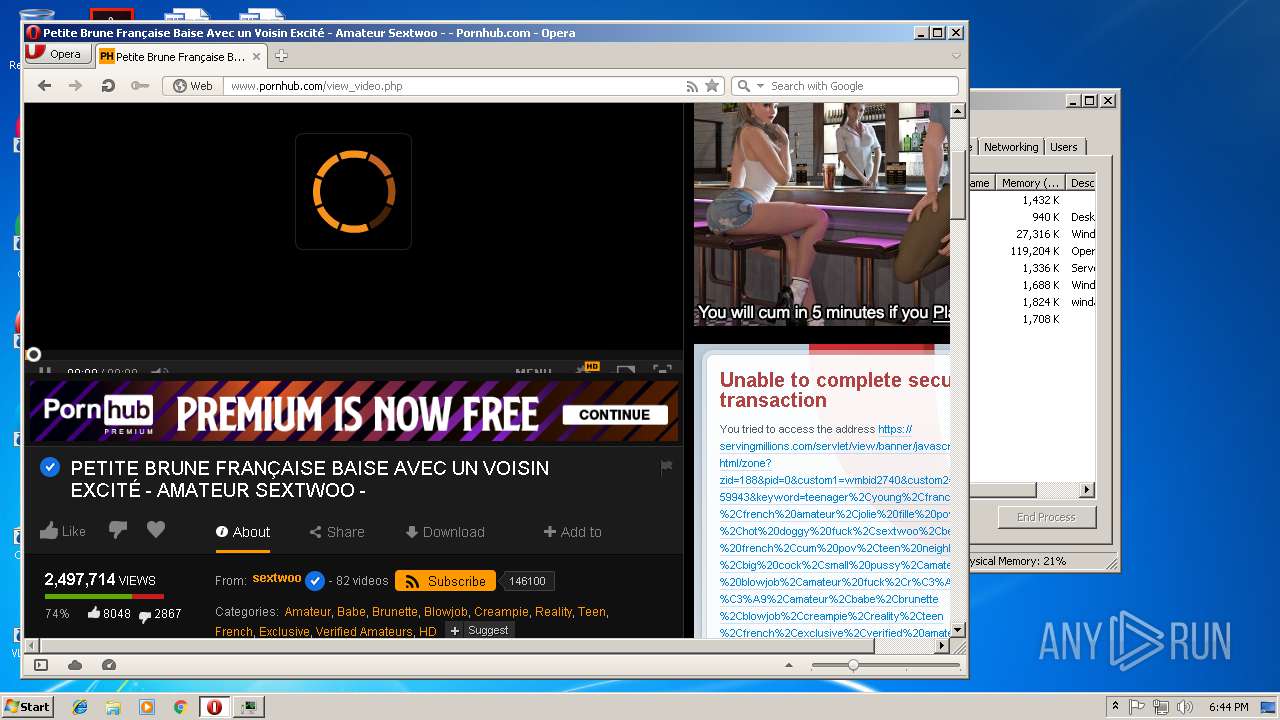Toggle the Opera panel sidebar icon in the status bar
The width and height of the screenshot is (1280, 720).
(x=41, y=665)
